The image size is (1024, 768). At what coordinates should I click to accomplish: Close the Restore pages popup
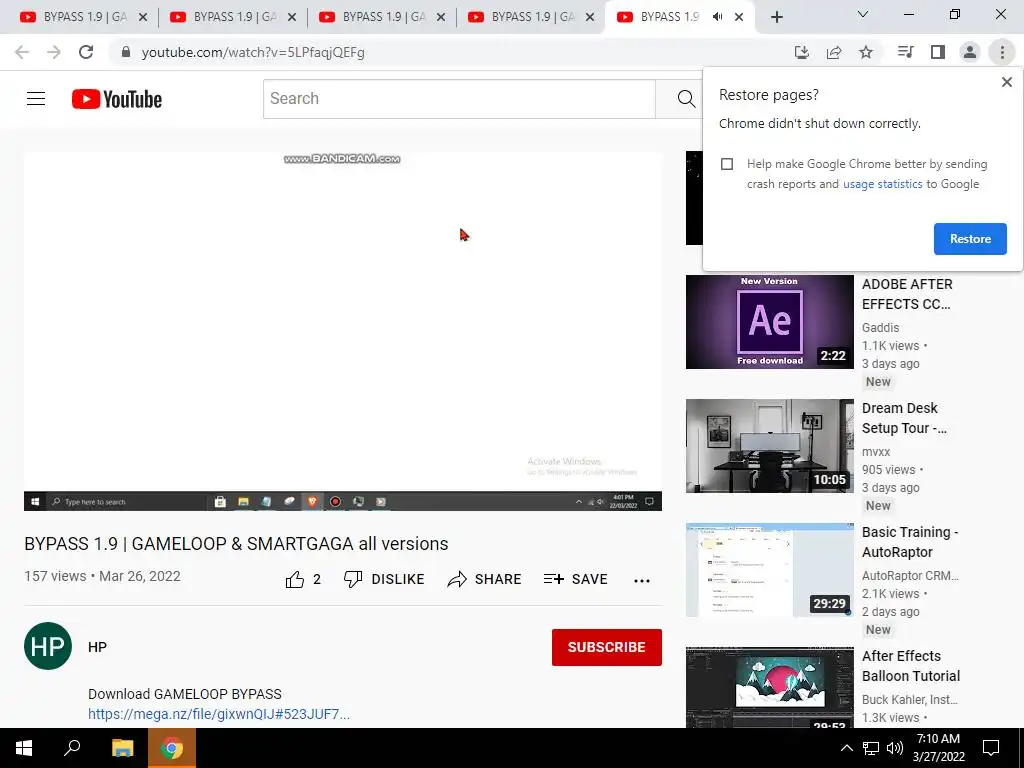[x=1006, y=82]
